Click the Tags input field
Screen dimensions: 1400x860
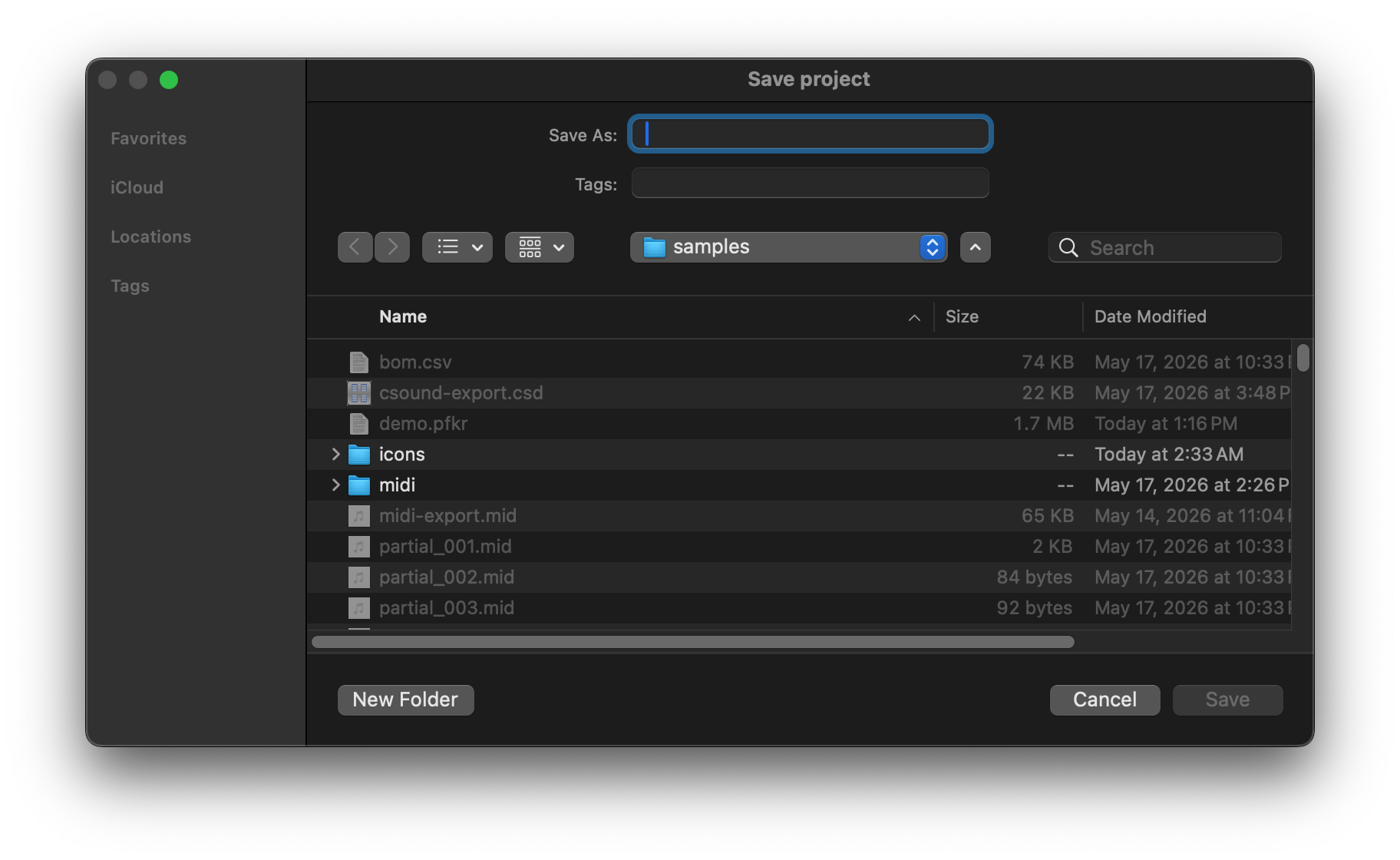click(x=811, y=183)
